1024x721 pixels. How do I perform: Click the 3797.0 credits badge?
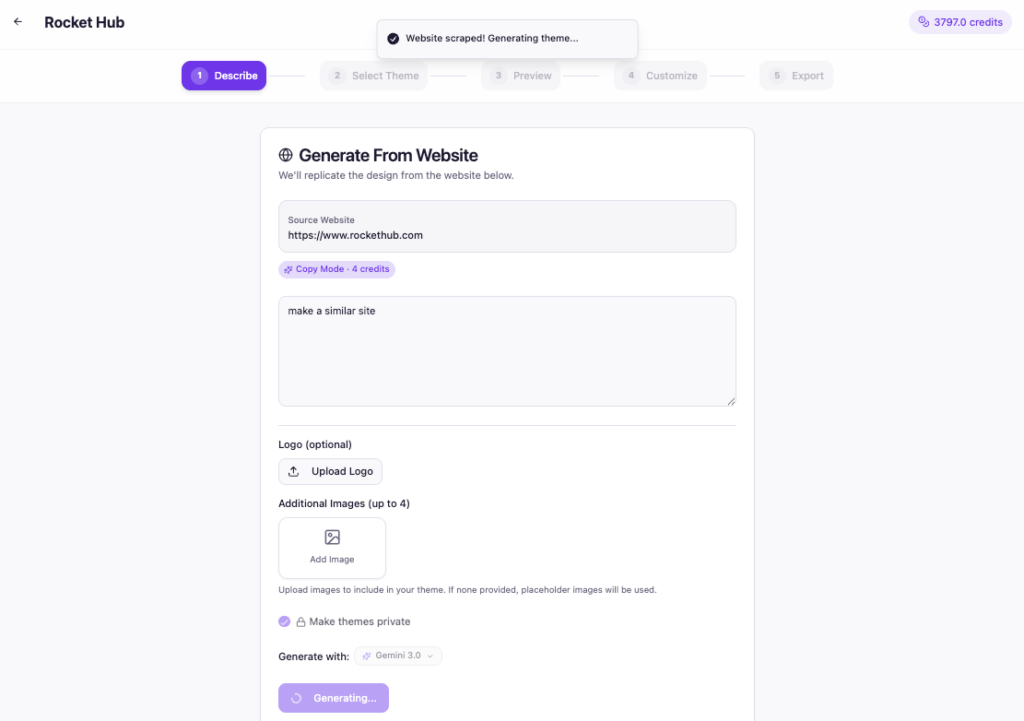click(960, 22)
